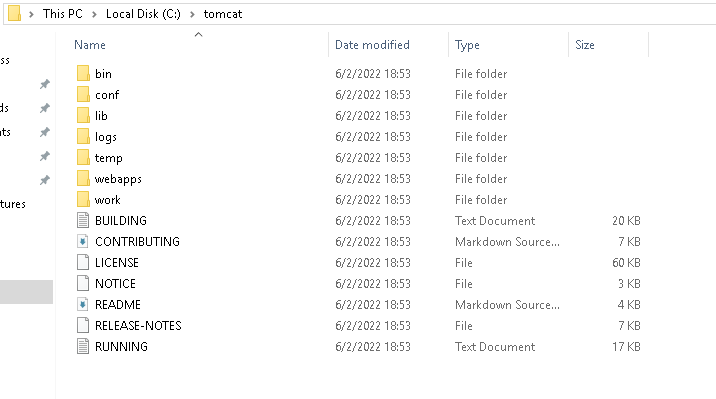716x399 pixels.
Task: Expand the chevron before tomcat
Action: point(192,14)
